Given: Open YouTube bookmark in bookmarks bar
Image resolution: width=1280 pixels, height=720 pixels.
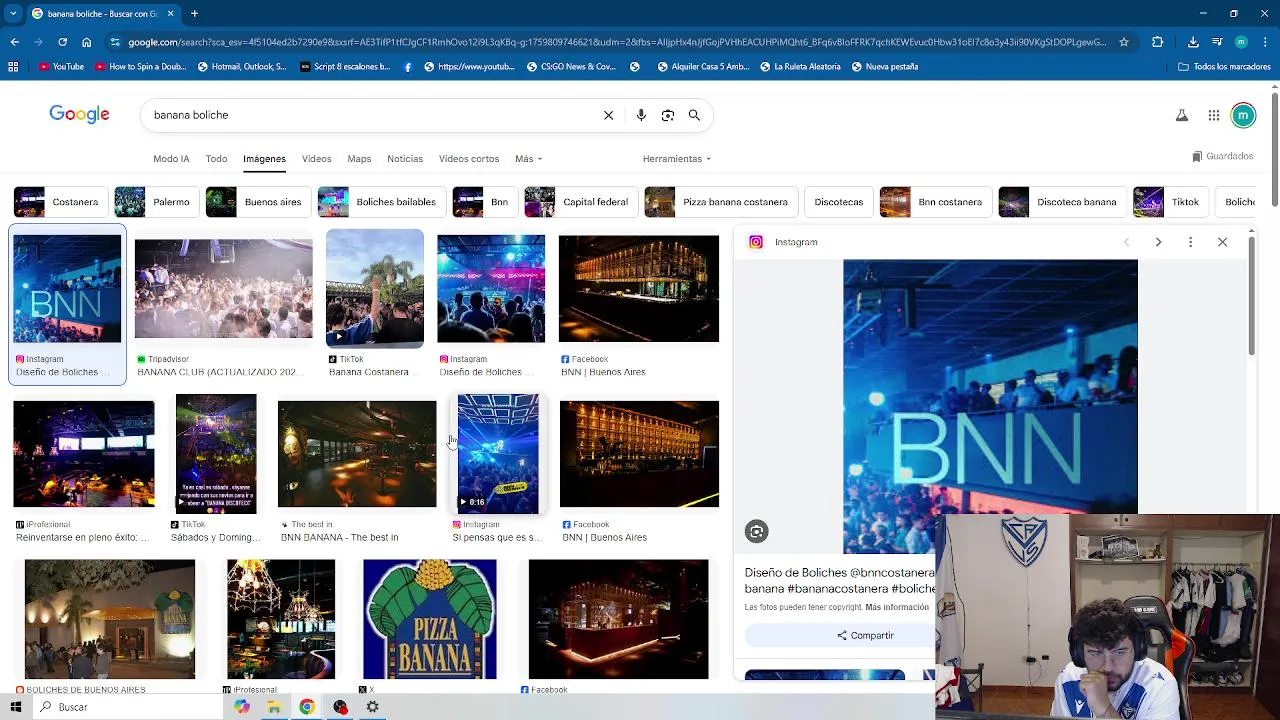Looking at the screenshot, I should click(61, 67).
